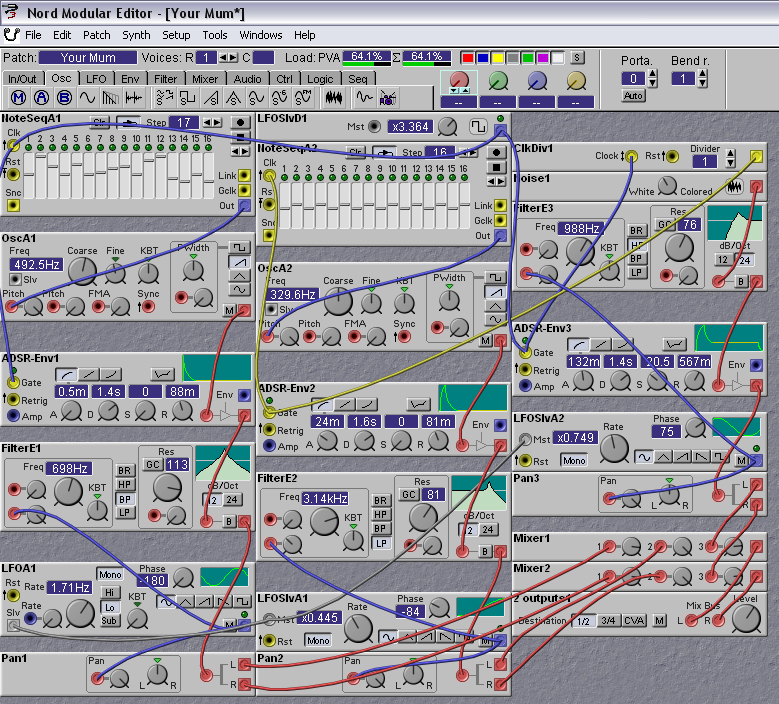This screenshot has height=704, width=779.
Task: Pick the red cable color swatch
Action: click(x=467, y=58)
